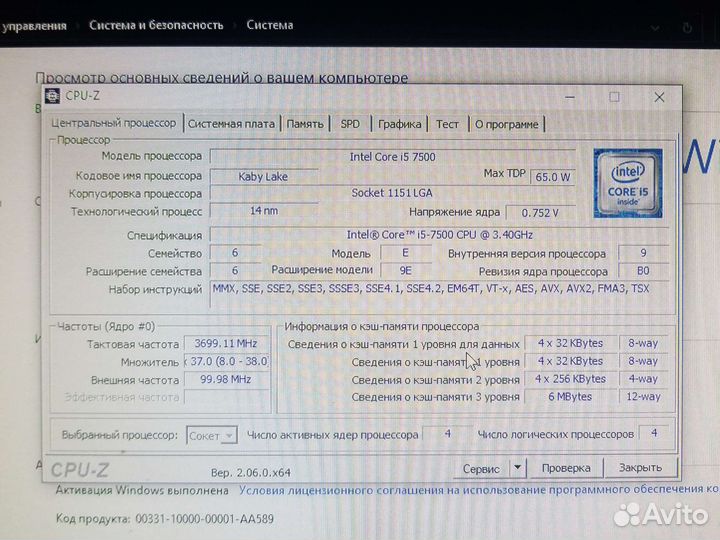The height and width of the screenshot is (540, 720).
Task: Click Система и безопасность breadcrumb in Control Panel
Action: pyautogui.click(x=156, y=25)
